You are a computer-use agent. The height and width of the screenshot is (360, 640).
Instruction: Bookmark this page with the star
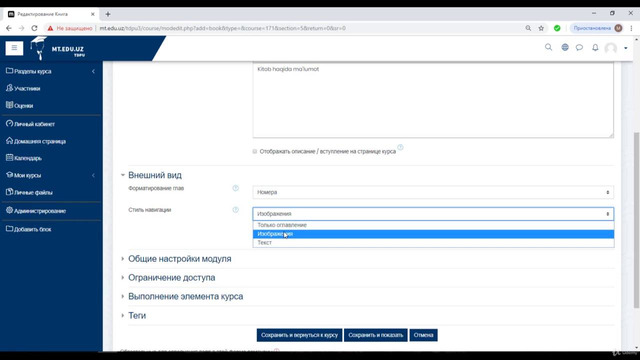[541, 28]
